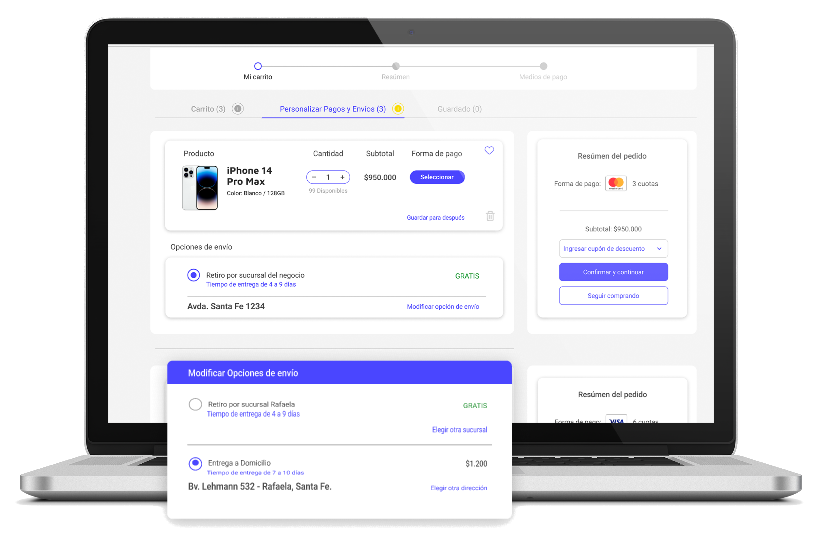Screen dimensions: 817x534
Task: Decrease quantity with the minus button
Action: (x=314, y=177)
